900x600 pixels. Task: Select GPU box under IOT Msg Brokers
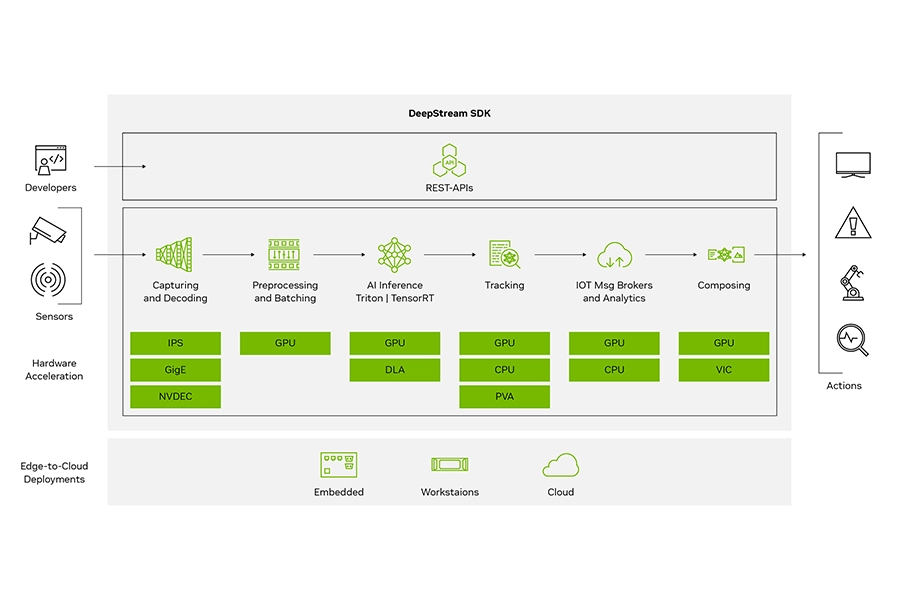(x=614, y=343)
